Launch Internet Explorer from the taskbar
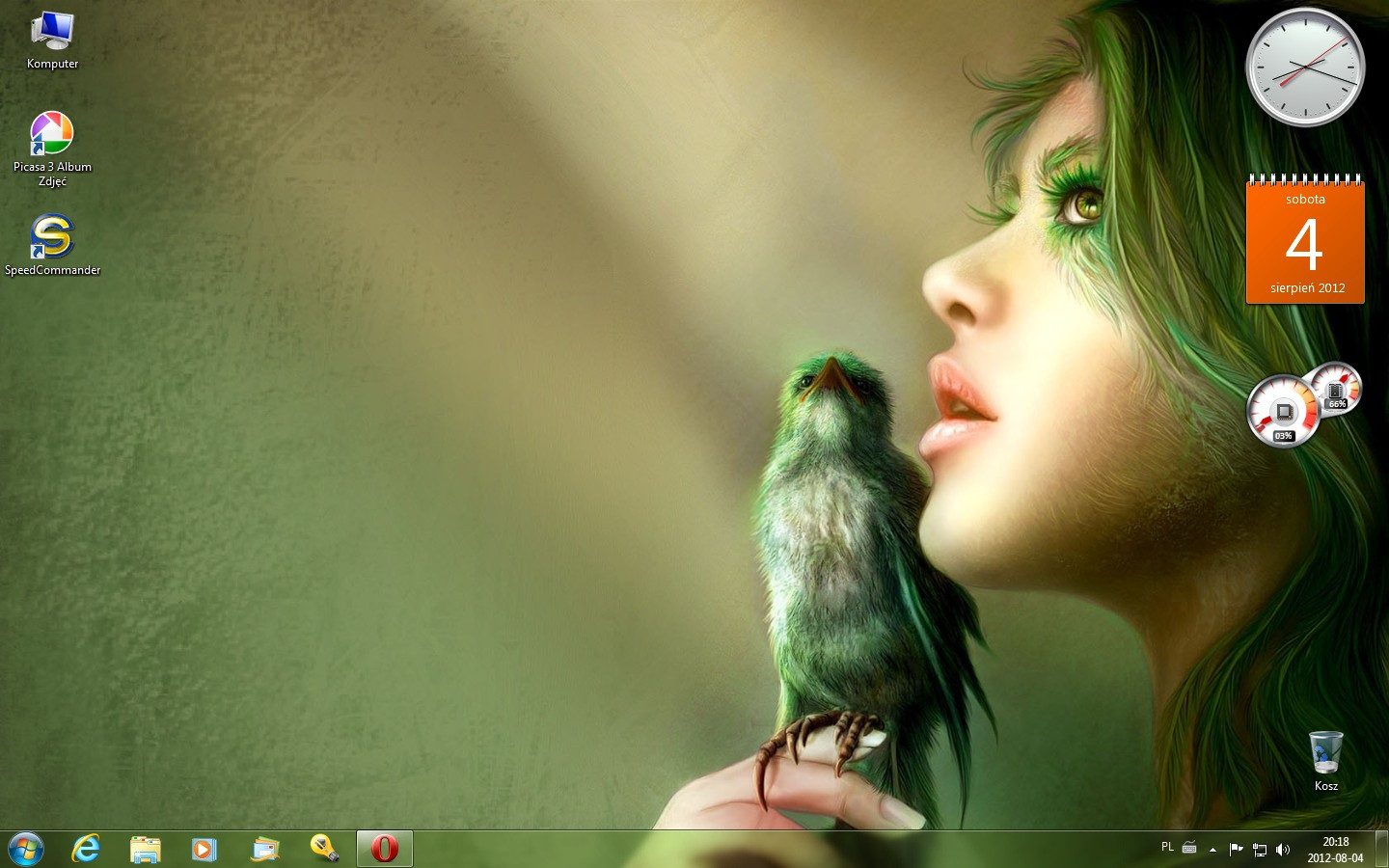Image resolution: width=1389 pixels, height=868 pixels. [x=86, y=849]
